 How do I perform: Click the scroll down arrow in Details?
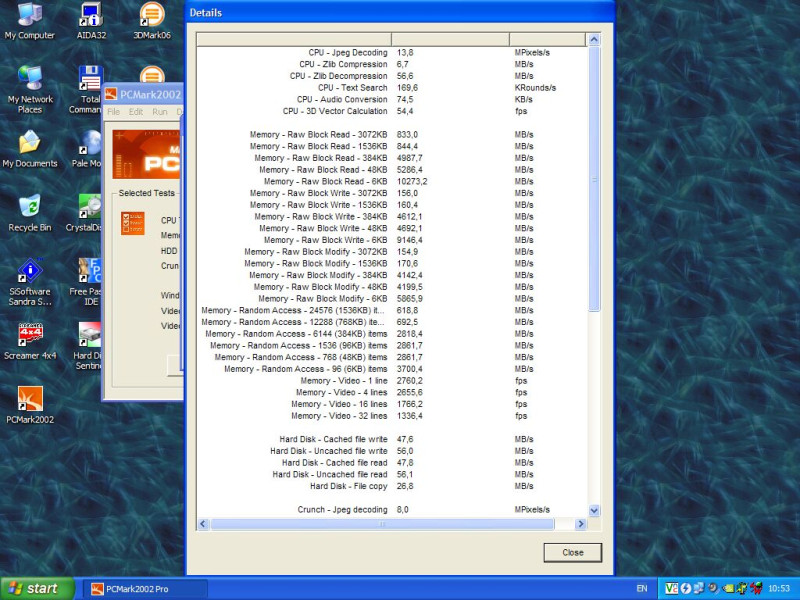[x=594, y=510]
